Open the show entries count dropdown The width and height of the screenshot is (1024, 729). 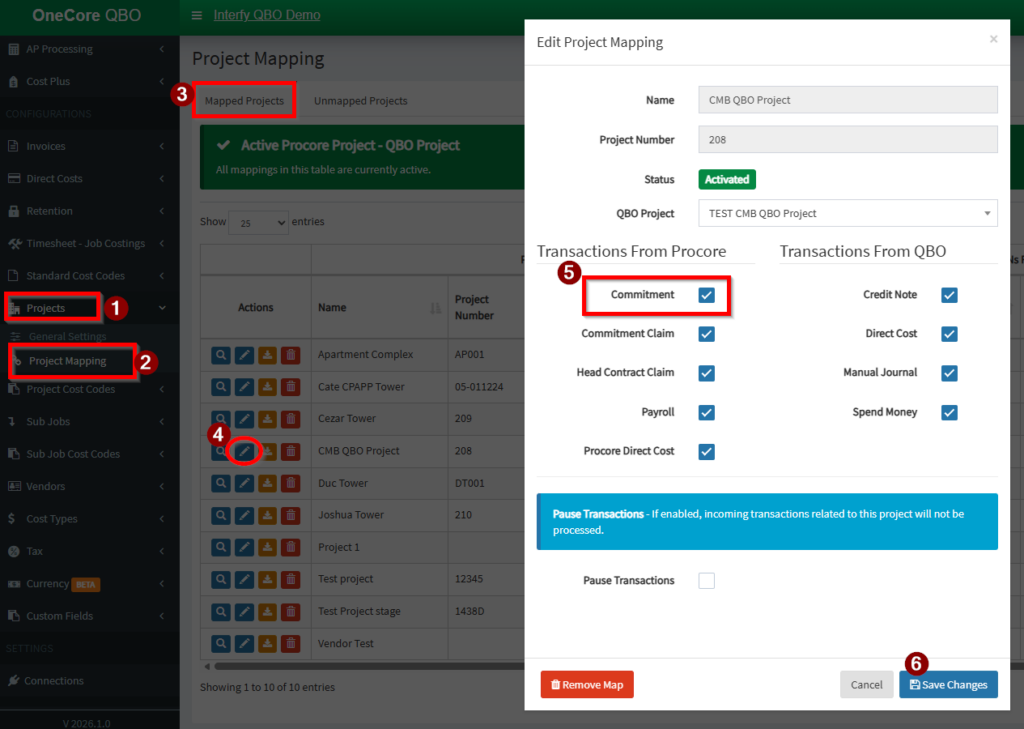(x=258, y=222)
